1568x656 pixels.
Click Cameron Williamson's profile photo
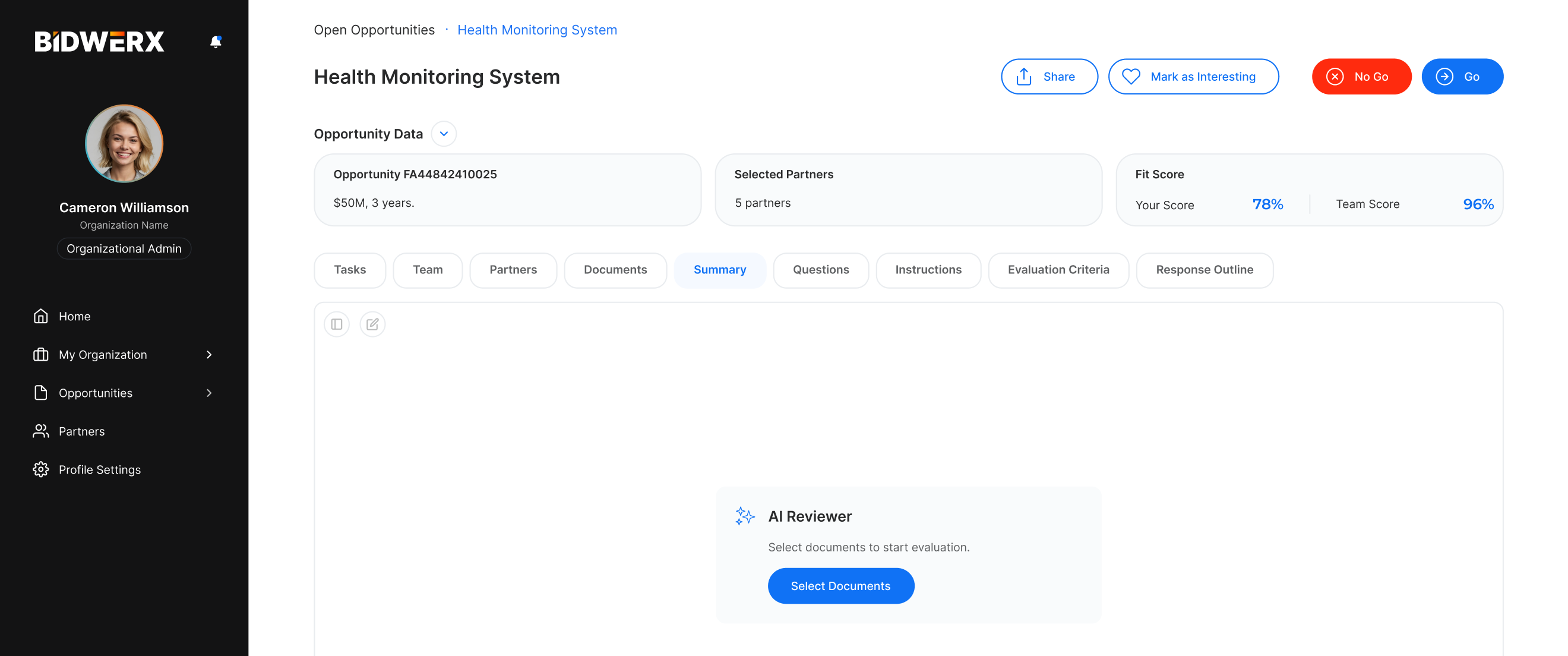(x=124, y=144)
